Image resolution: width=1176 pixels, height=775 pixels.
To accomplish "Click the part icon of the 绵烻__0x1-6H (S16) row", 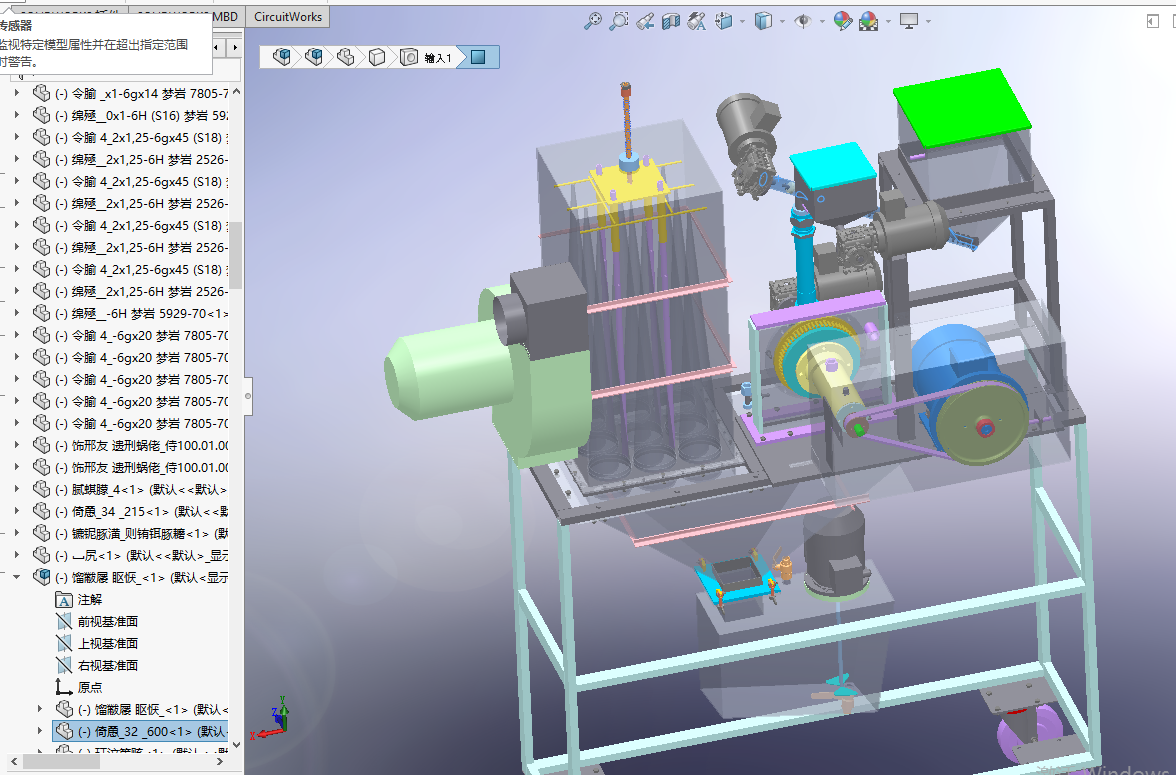I will pos(42,115).
